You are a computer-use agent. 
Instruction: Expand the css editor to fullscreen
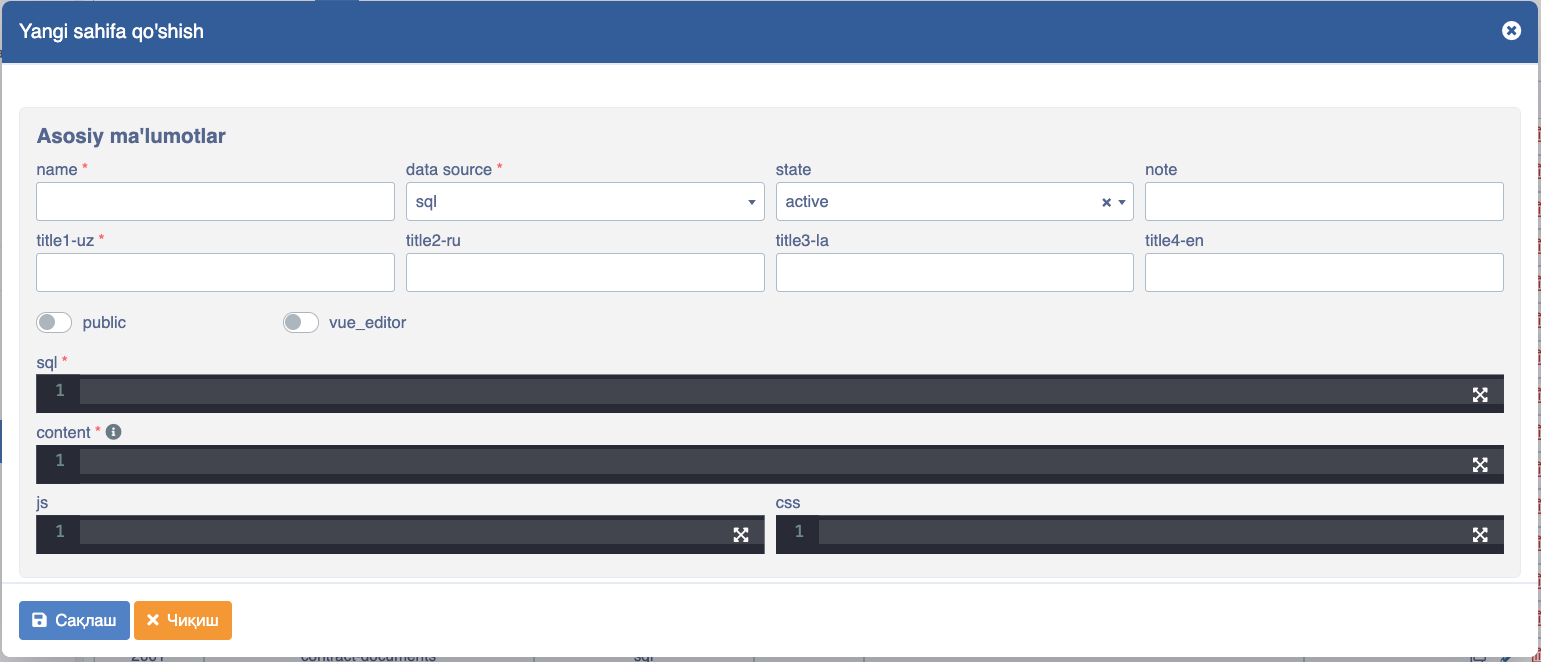(x=1480, y=534)
